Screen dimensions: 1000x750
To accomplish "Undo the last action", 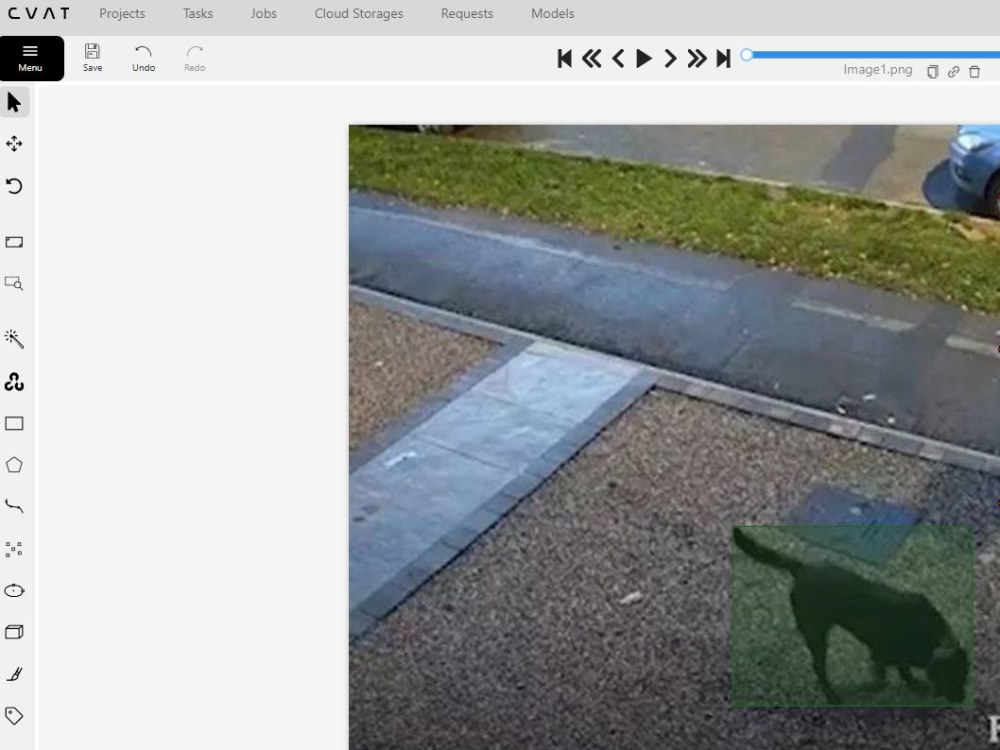I will [143, 58].
